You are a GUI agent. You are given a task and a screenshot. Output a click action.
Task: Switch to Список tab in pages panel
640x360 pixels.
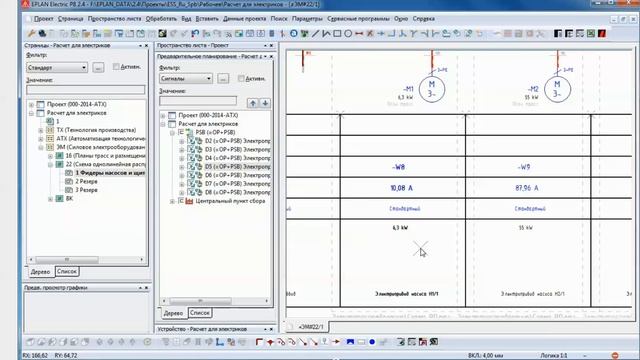click(x=67, y=271)
